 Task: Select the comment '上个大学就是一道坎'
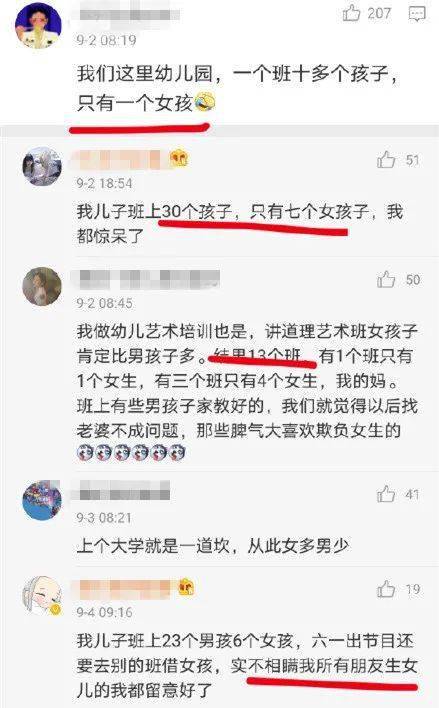click(x=212, y=546)
